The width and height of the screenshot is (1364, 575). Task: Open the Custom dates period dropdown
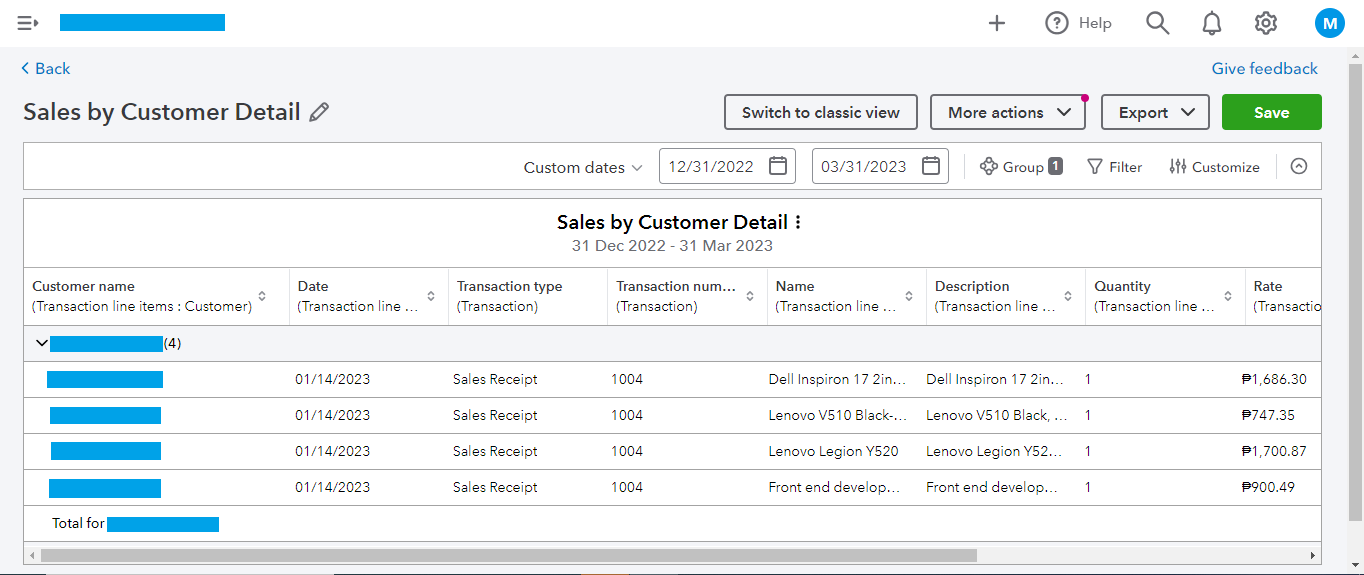[583, 168]
